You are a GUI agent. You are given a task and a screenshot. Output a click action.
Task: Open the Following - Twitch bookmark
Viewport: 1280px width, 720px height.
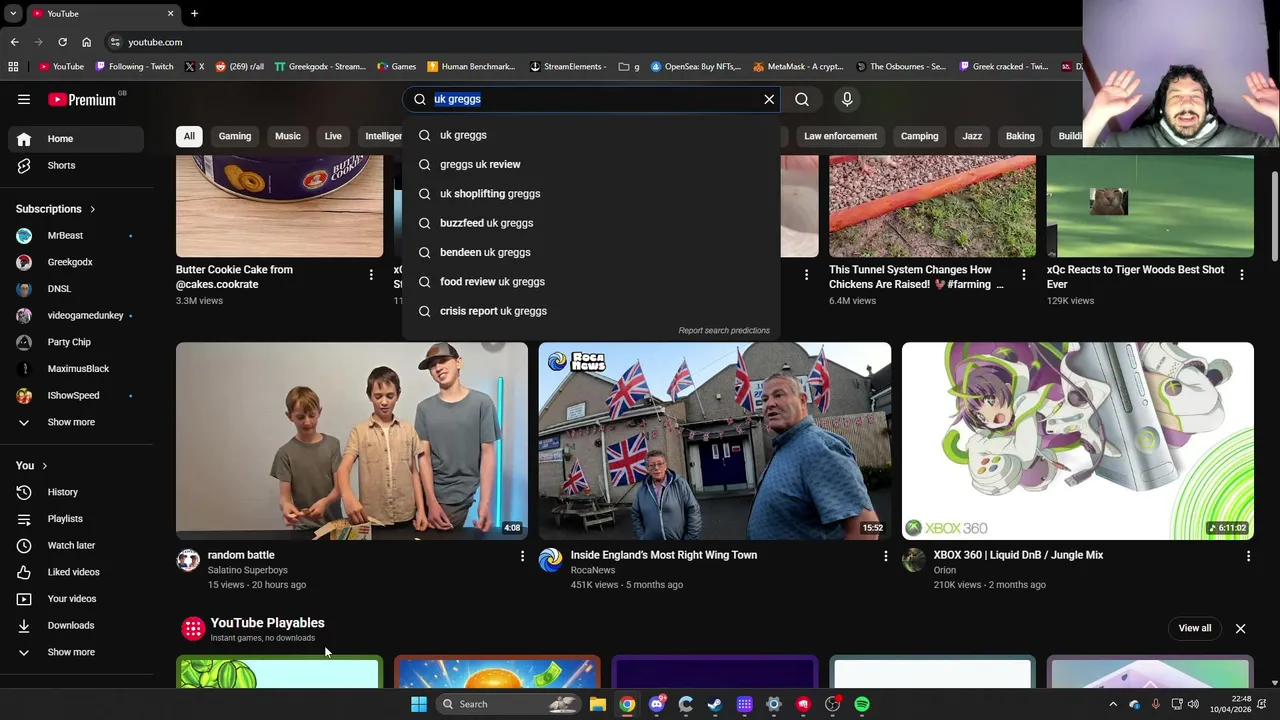(x=135, y=67)
